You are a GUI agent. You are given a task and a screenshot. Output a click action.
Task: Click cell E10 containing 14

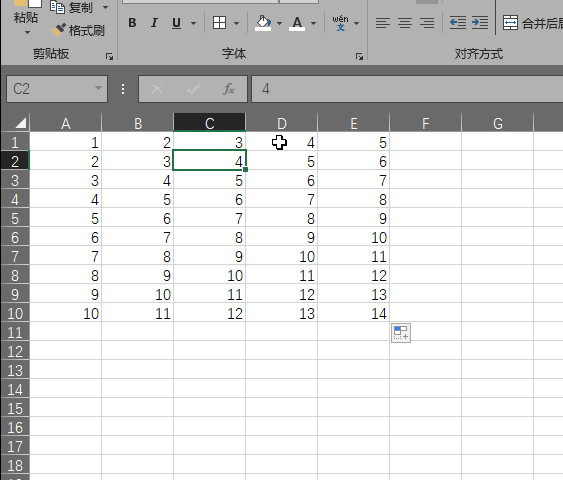354,313
